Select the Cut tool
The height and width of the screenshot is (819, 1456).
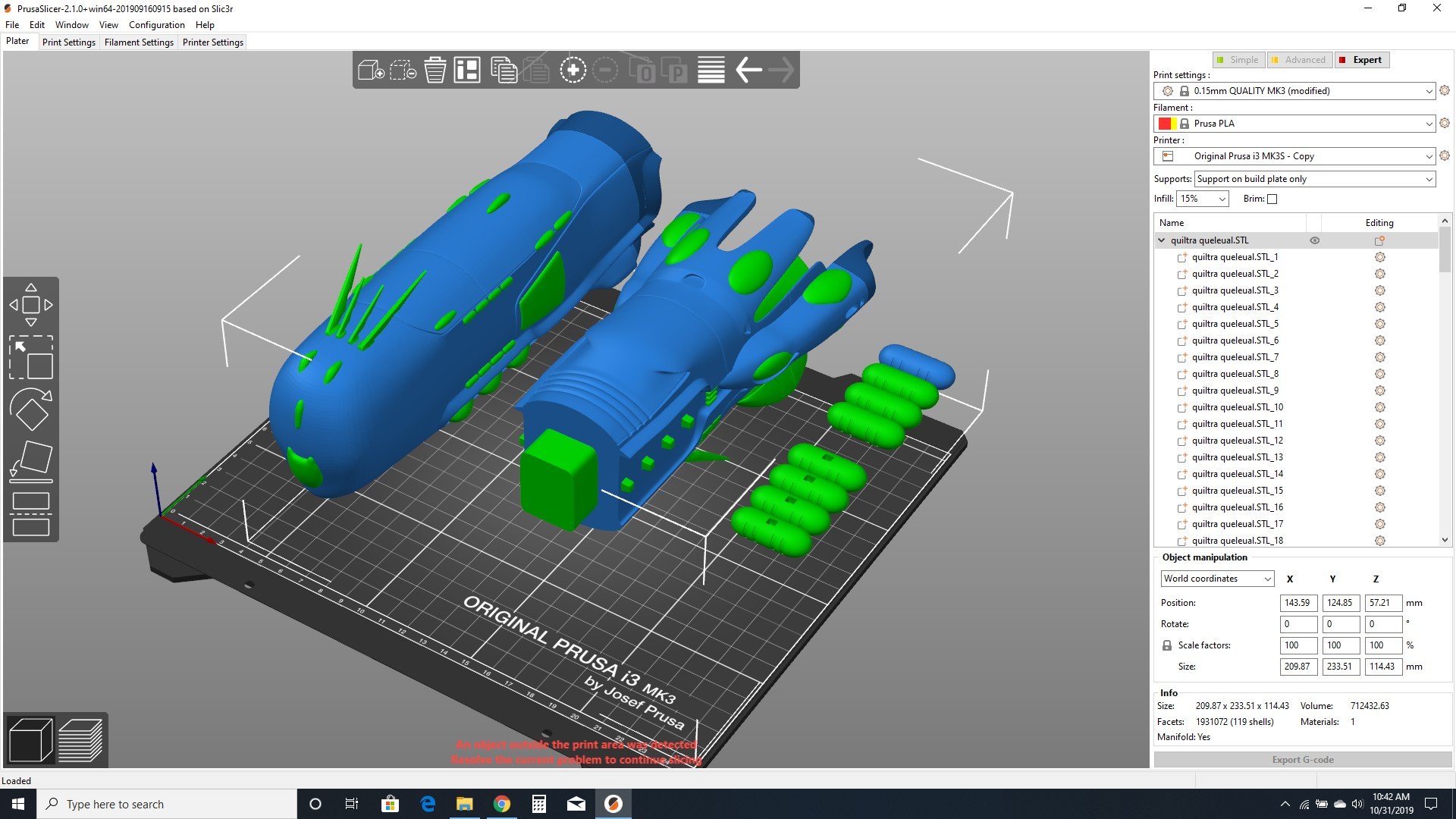click(31, 513)
